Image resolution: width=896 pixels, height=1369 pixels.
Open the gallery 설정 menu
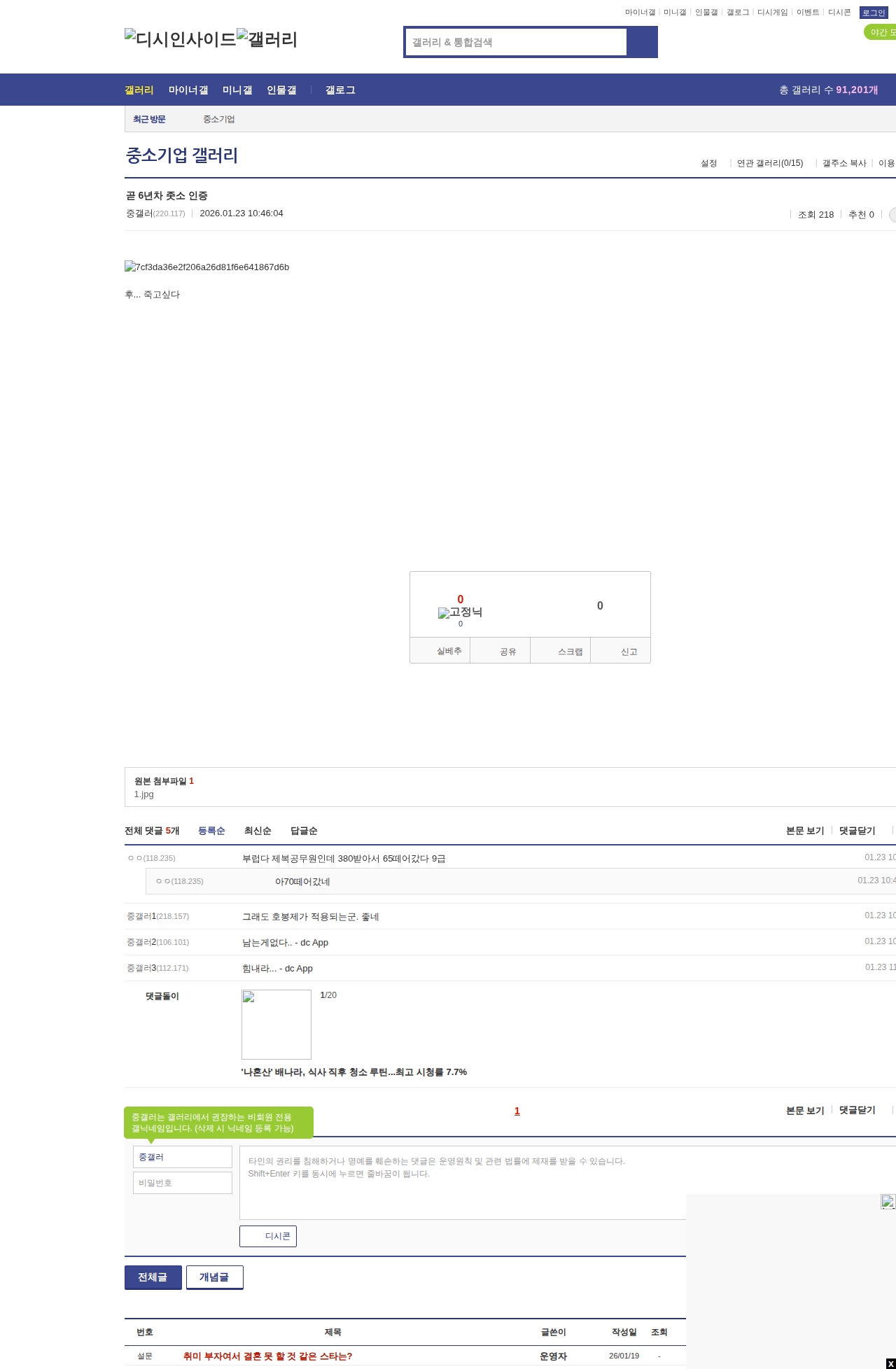point(708,163)
